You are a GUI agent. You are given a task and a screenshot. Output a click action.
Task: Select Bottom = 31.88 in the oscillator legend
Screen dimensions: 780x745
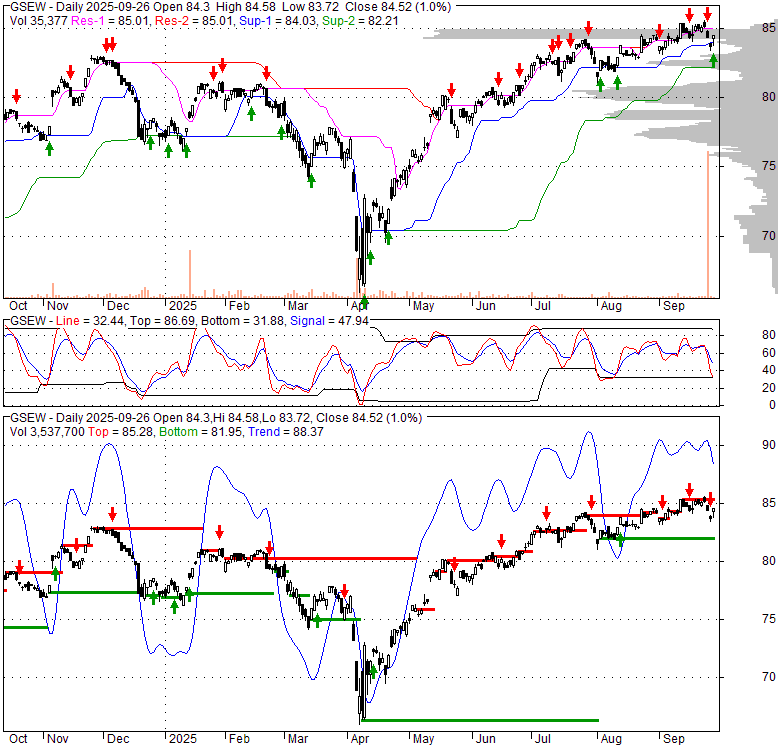coord(243,321)
